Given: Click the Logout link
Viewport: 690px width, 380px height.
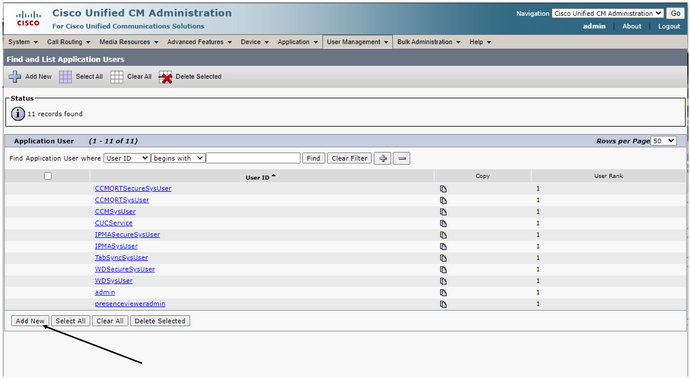Looking at the screenshot, I should [669, 26].
